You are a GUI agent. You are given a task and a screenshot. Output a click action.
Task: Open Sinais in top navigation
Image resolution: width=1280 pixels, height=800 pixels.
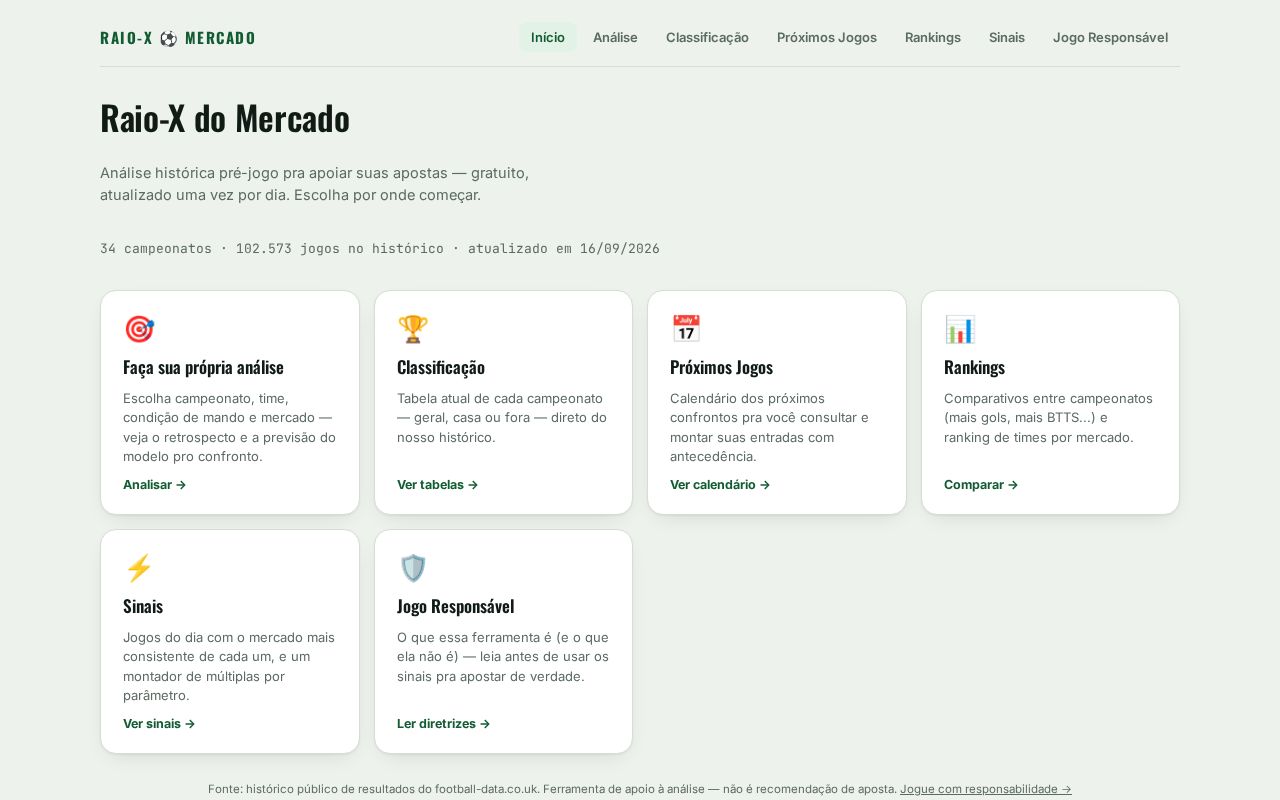(1007, 37)
